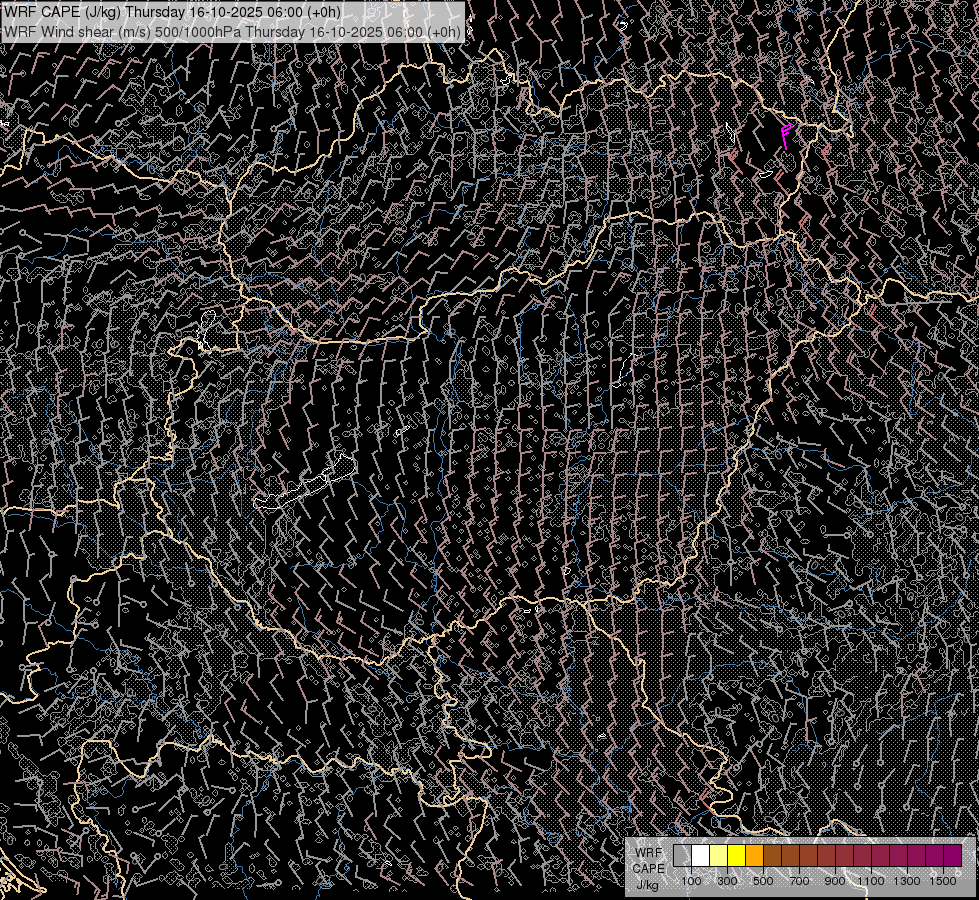Click the 1100 legend value label

pyautogui.click(x=871, y=881)
